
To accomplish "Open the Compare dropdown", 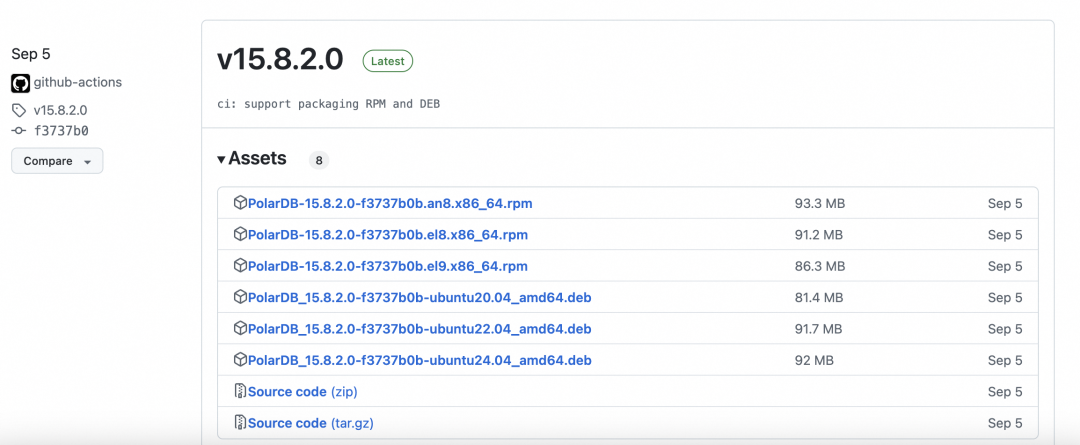I will [x=57, y=161].
